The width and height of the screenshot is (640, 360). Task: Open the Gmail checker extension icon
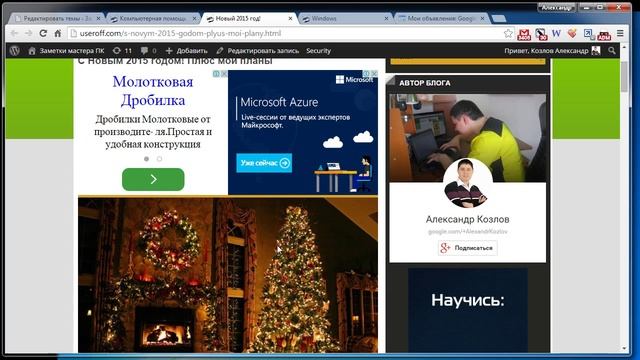(524, 34)
